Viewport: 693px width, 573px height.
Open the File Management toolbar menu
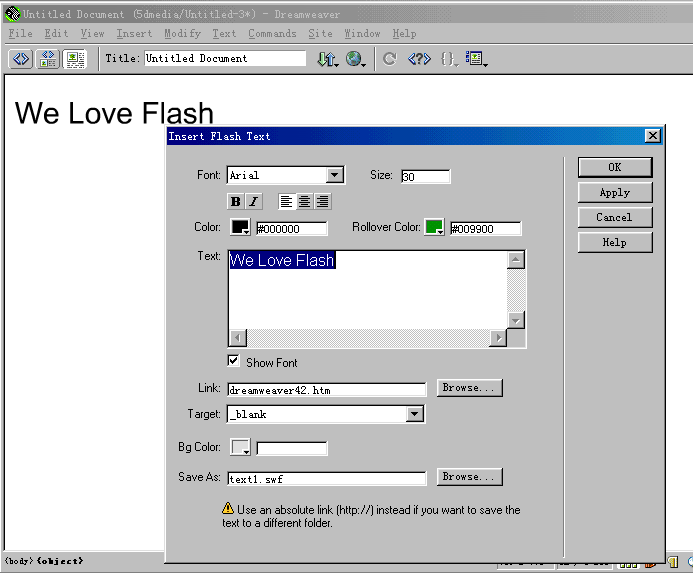[x=327, y=59]
